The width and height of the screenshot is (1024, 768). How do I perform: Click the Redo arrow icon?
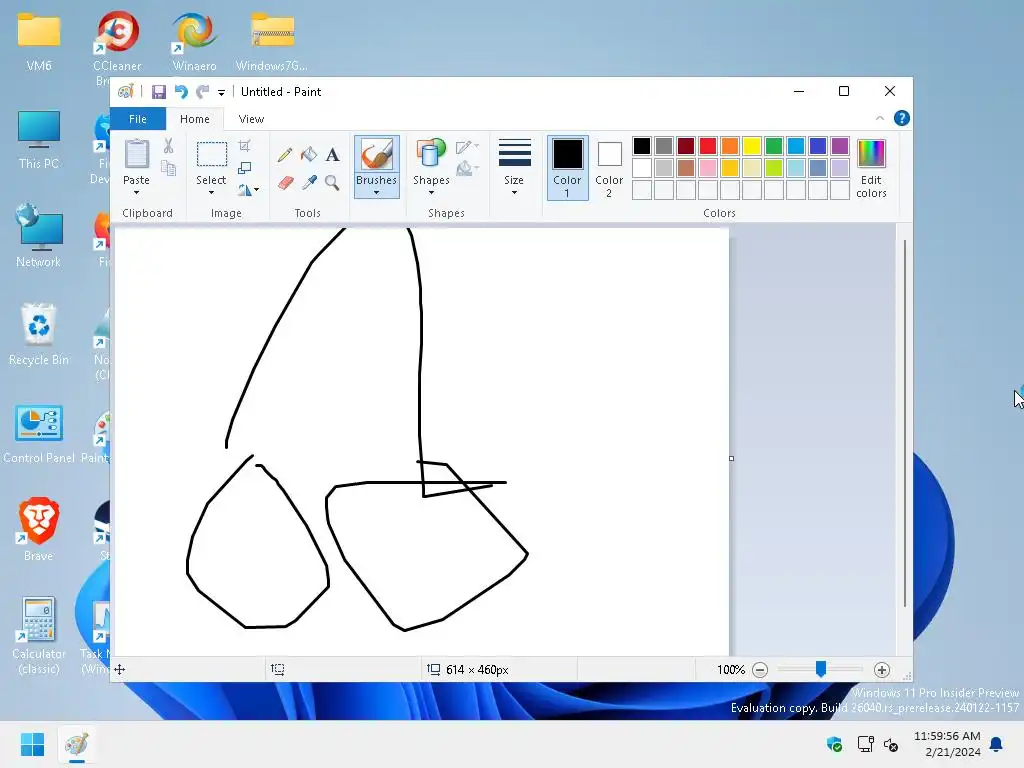point(203,92)
